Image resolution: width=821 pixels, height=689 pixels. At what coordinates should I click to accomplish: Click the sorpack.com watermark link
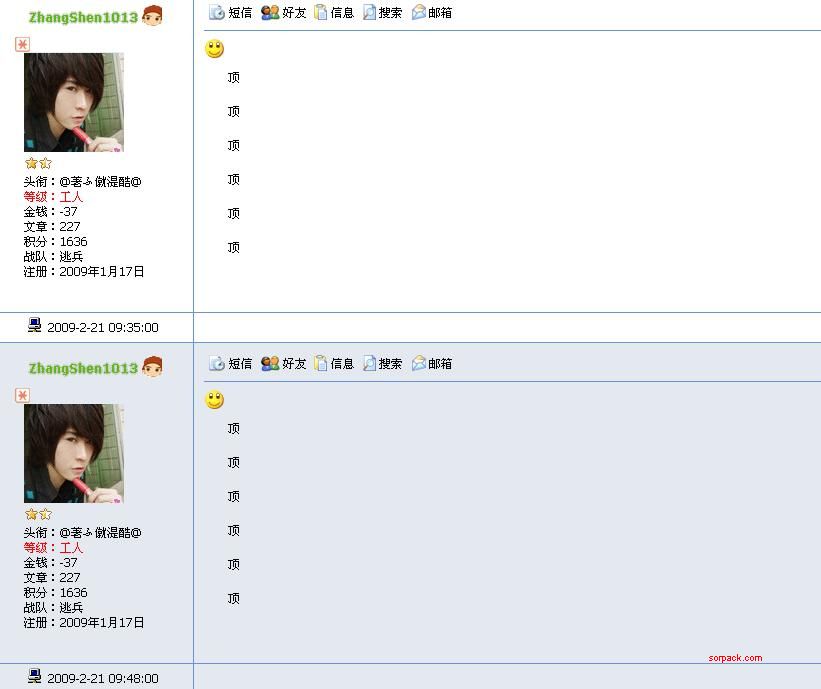point(735,658)
